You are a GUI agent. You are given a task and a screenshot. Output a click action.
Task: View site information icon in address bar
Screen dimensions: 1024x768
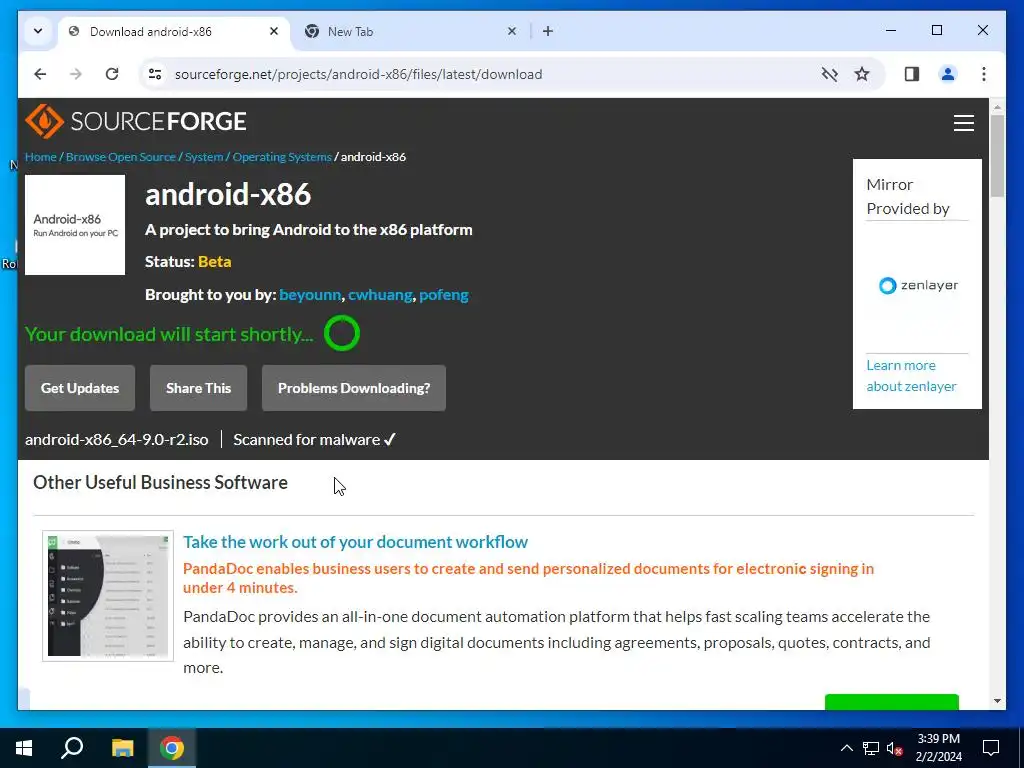click(155, 74)
